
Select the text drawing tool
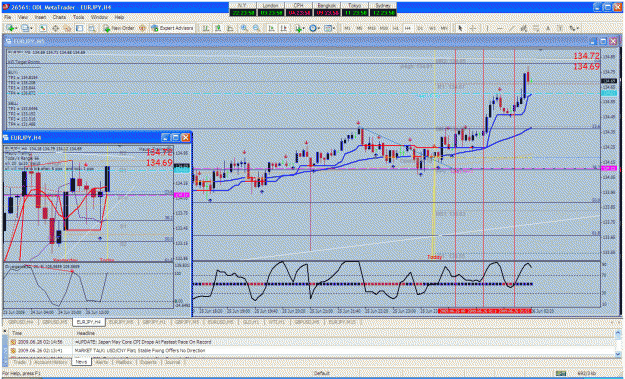coord(548,28)
